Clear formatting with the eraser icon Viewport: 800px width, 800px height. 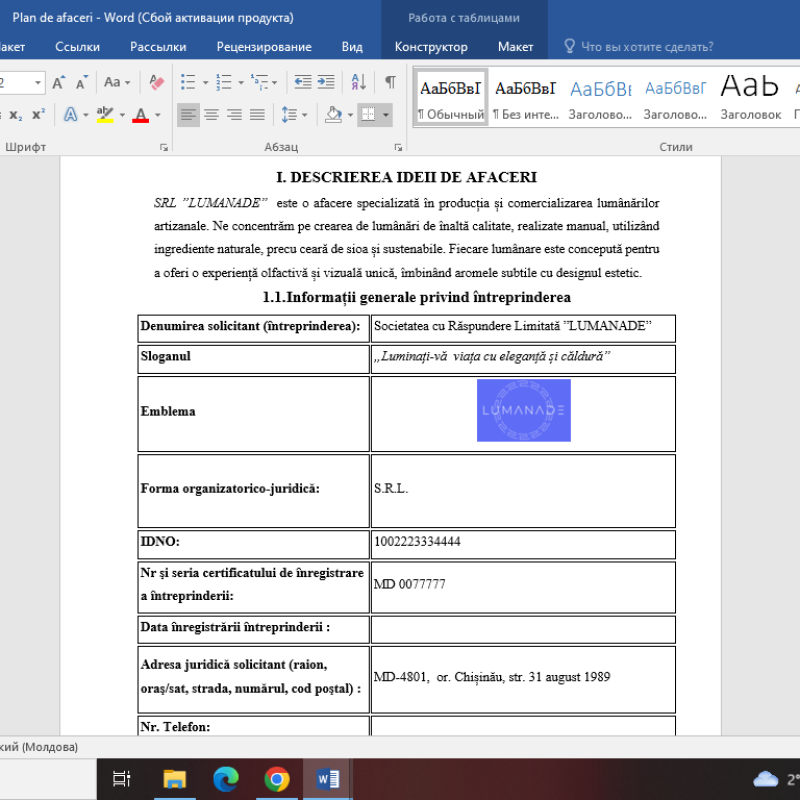[x=158, y=82]
